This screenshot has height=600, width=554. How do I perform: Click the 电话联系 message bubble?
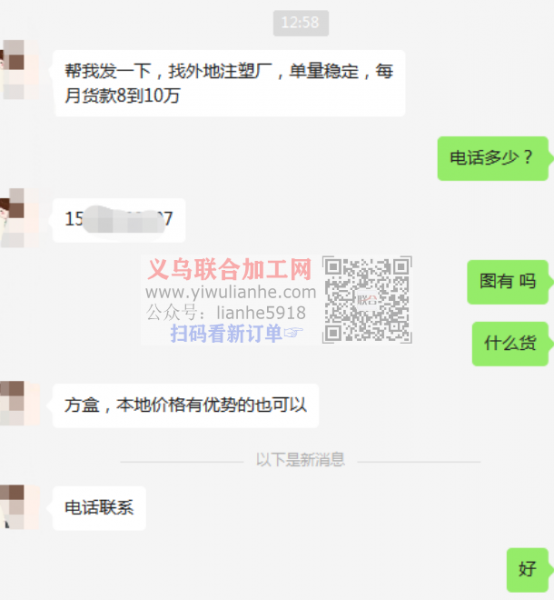click(99, 508)
